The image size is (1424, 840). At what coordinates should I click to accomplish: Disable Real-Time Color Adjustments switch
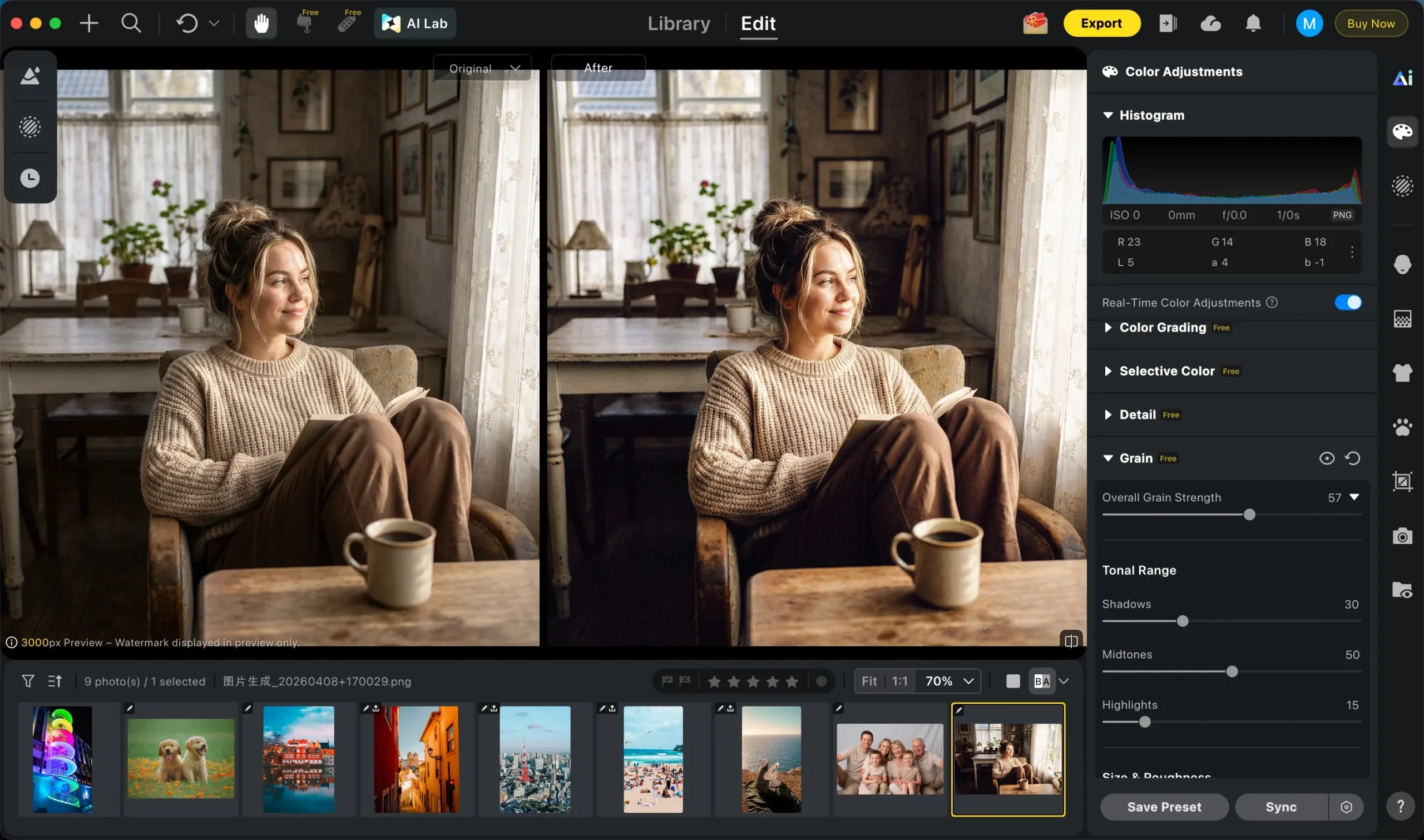pos(1348,302)
